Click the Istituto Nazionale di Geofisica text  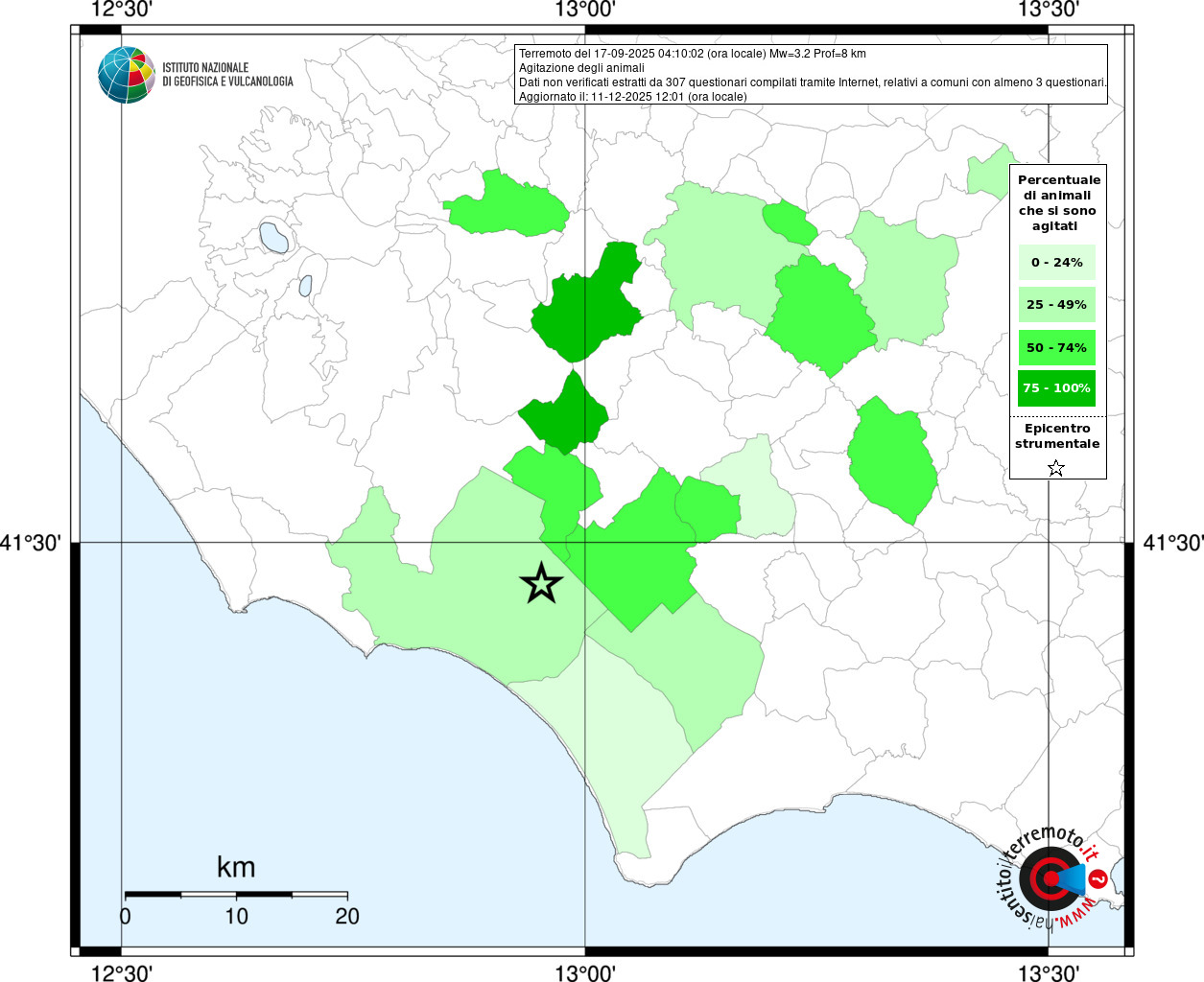227,75
